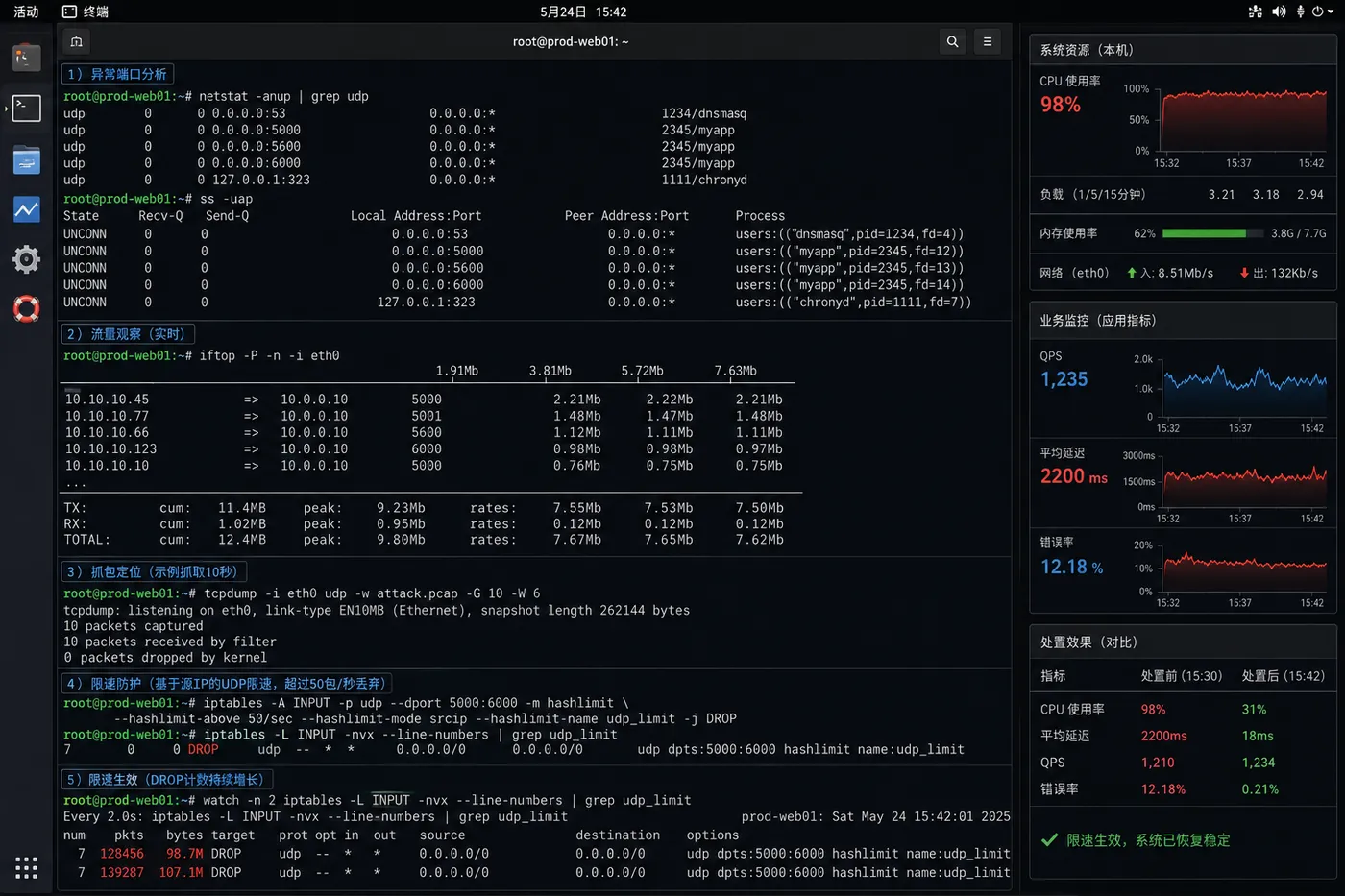Select heading 4) 限速防护 UDP限速
Viewport: 1345px width, 896px height.
click(226, 684)
